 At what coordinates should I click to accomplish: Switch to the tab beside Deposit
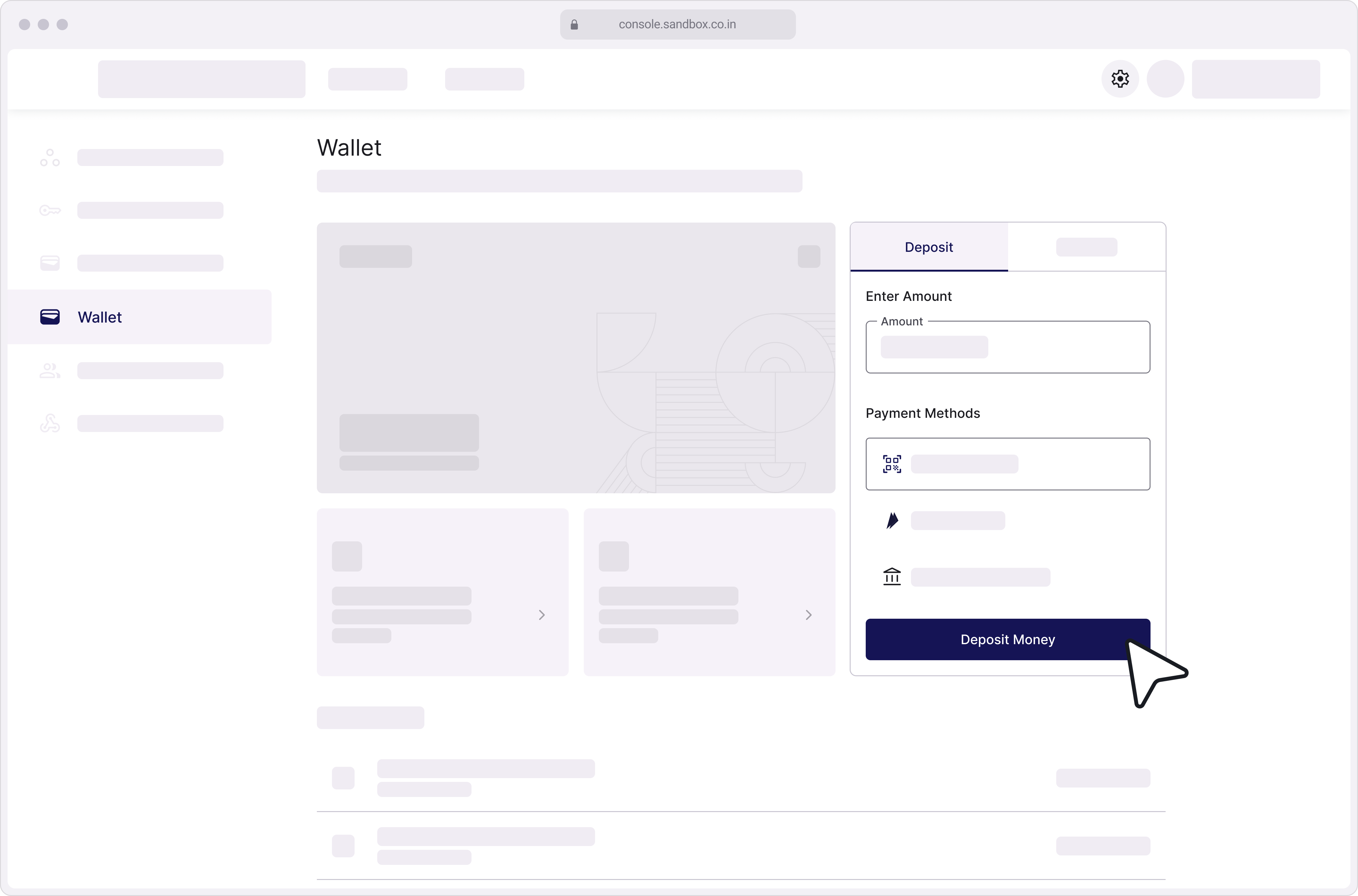pos(1087,247)
